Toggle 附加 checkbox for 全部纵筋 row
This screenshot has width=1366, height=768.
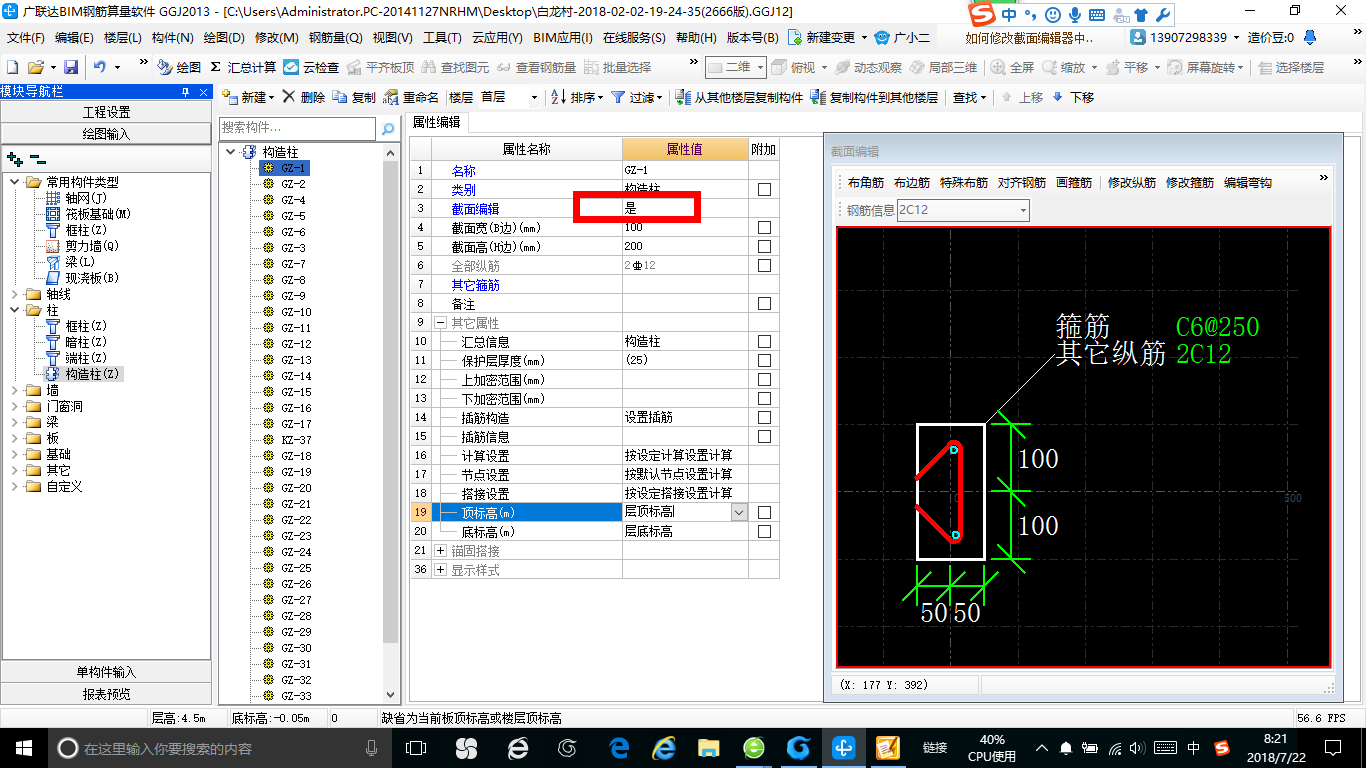click(764, 266)
